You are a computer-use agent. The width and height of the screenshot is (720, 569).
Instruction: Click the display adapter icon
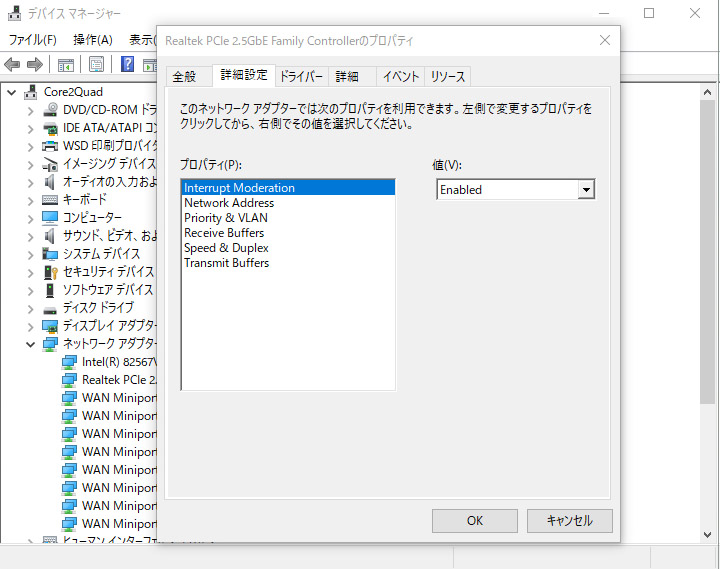pos(50,326)
